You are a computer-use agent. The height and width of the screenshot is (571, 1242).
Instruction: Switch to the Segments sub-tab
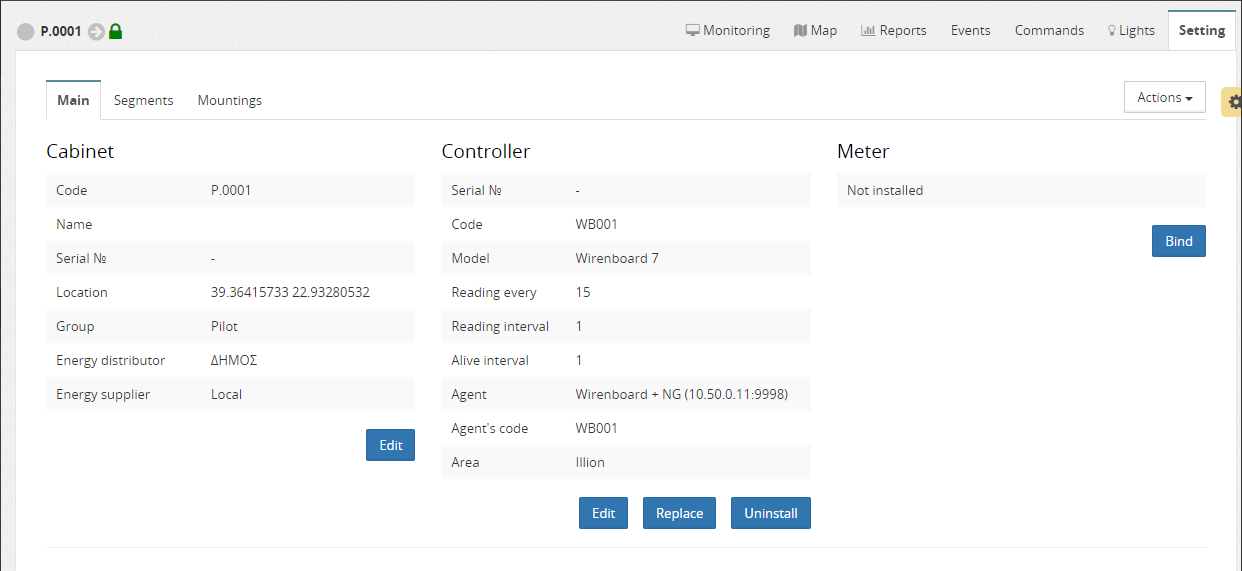coord(143,100)
